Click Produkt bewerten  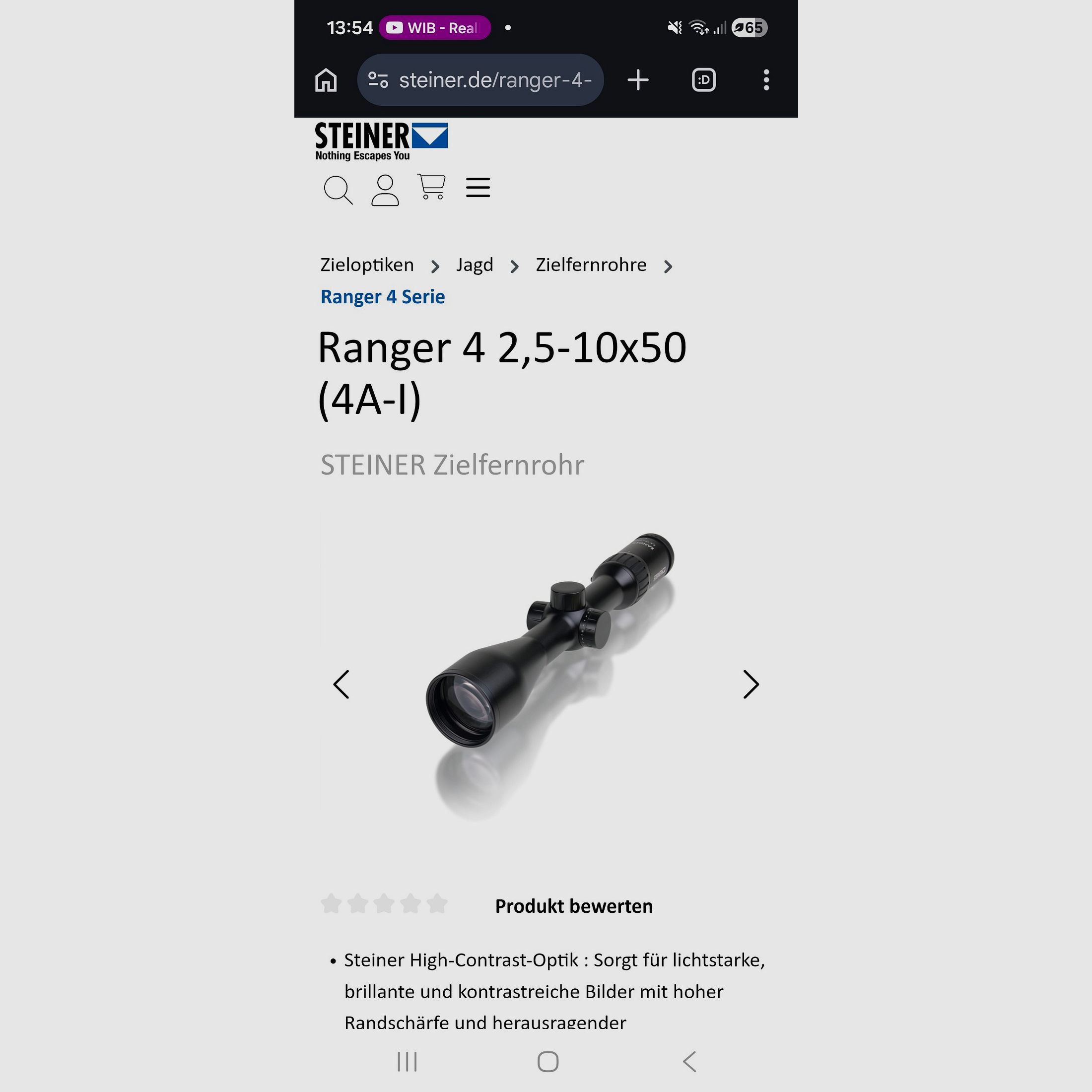point(574,906)
